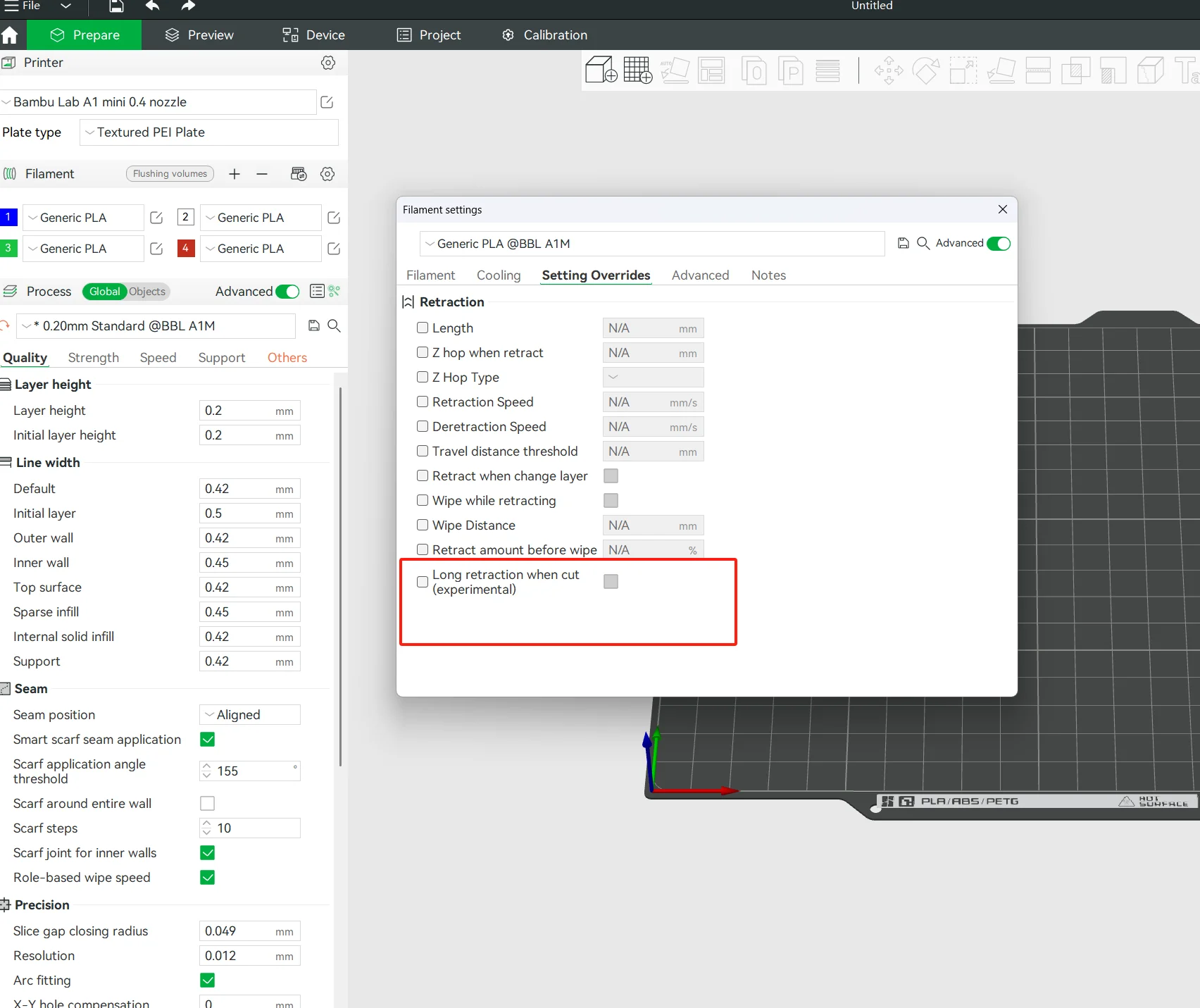Open the 0.20mm Standard process preset dropdown
The image size is (1200, 1008).
[156, 326]
